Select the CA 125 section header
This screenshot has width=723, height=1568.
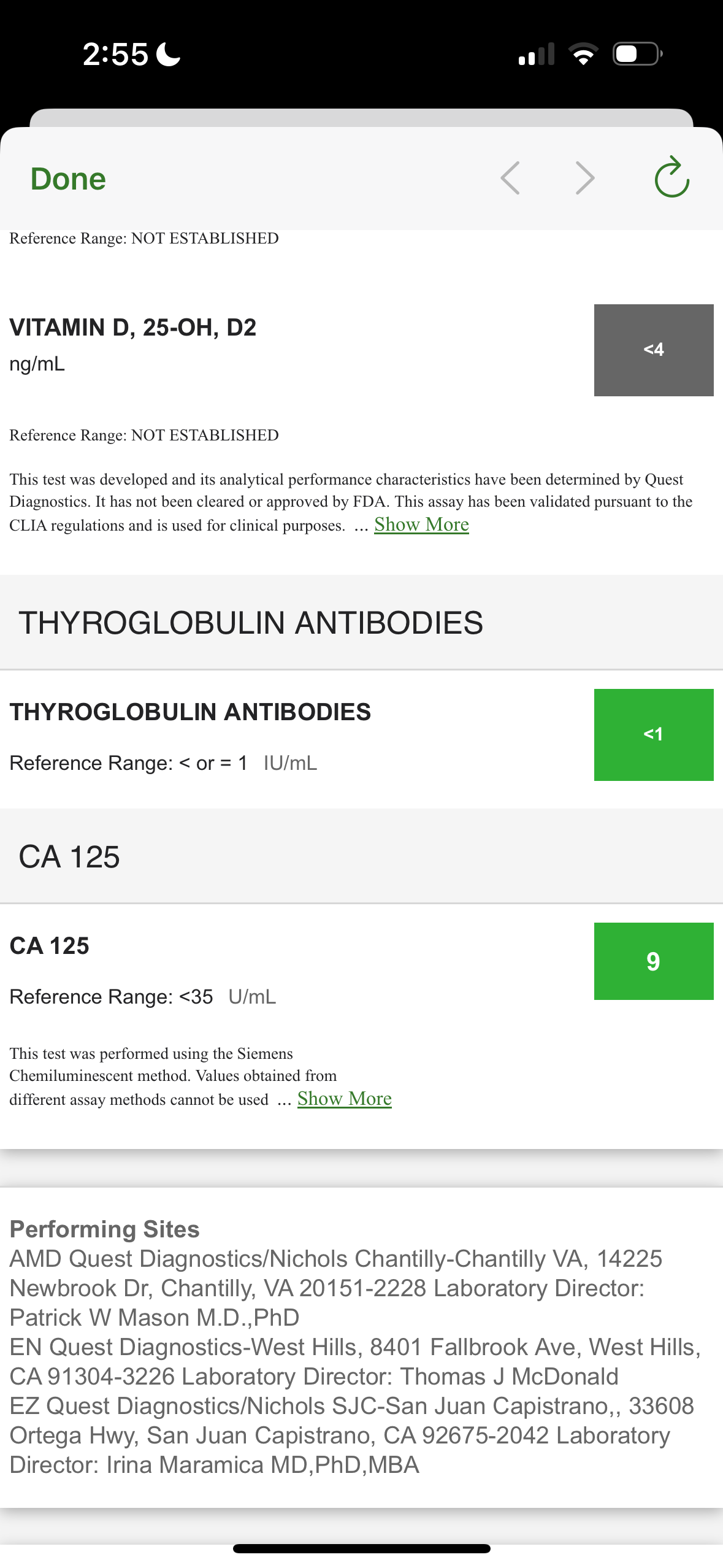point(69,856)
